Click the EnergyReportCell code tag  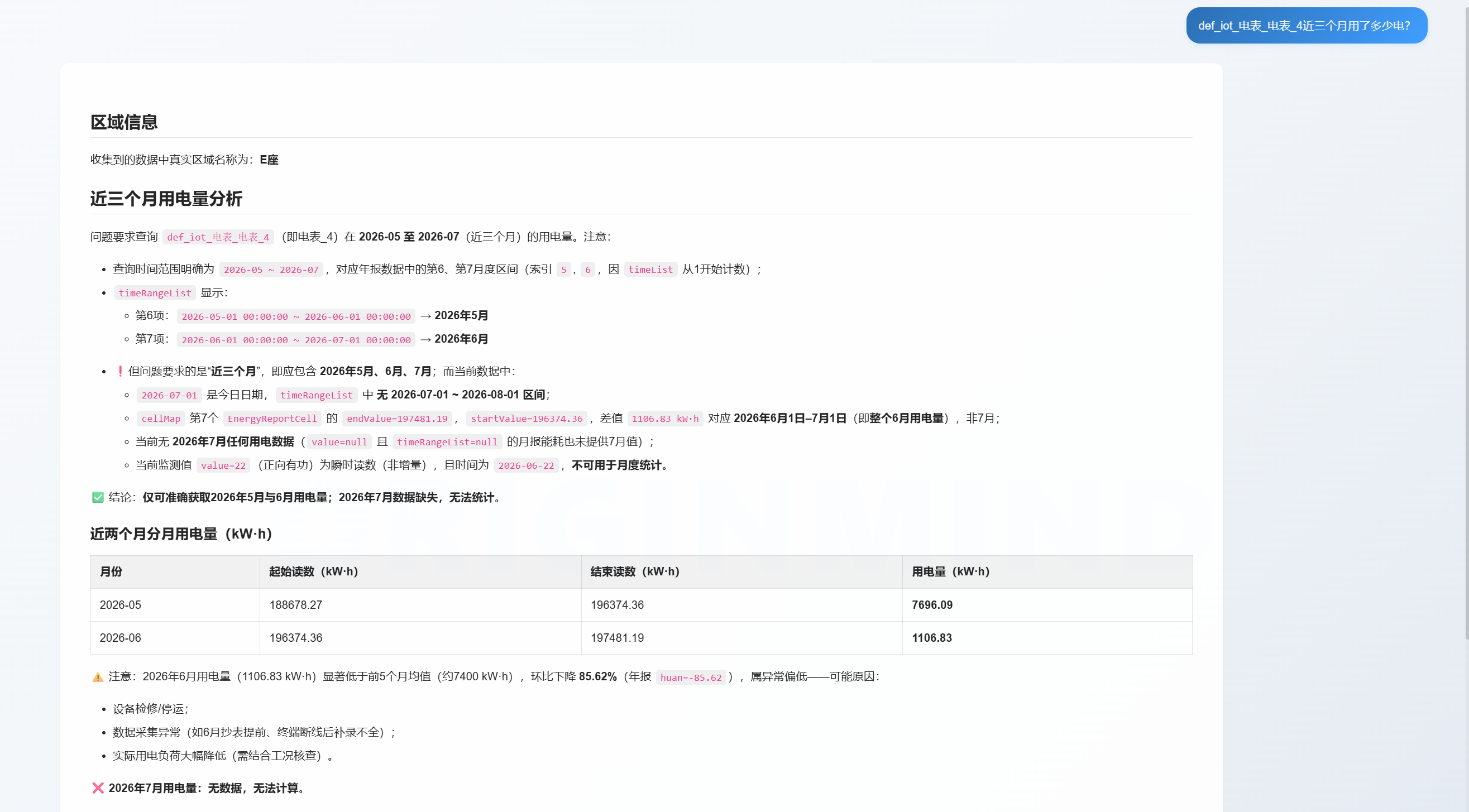pos(272,418)
